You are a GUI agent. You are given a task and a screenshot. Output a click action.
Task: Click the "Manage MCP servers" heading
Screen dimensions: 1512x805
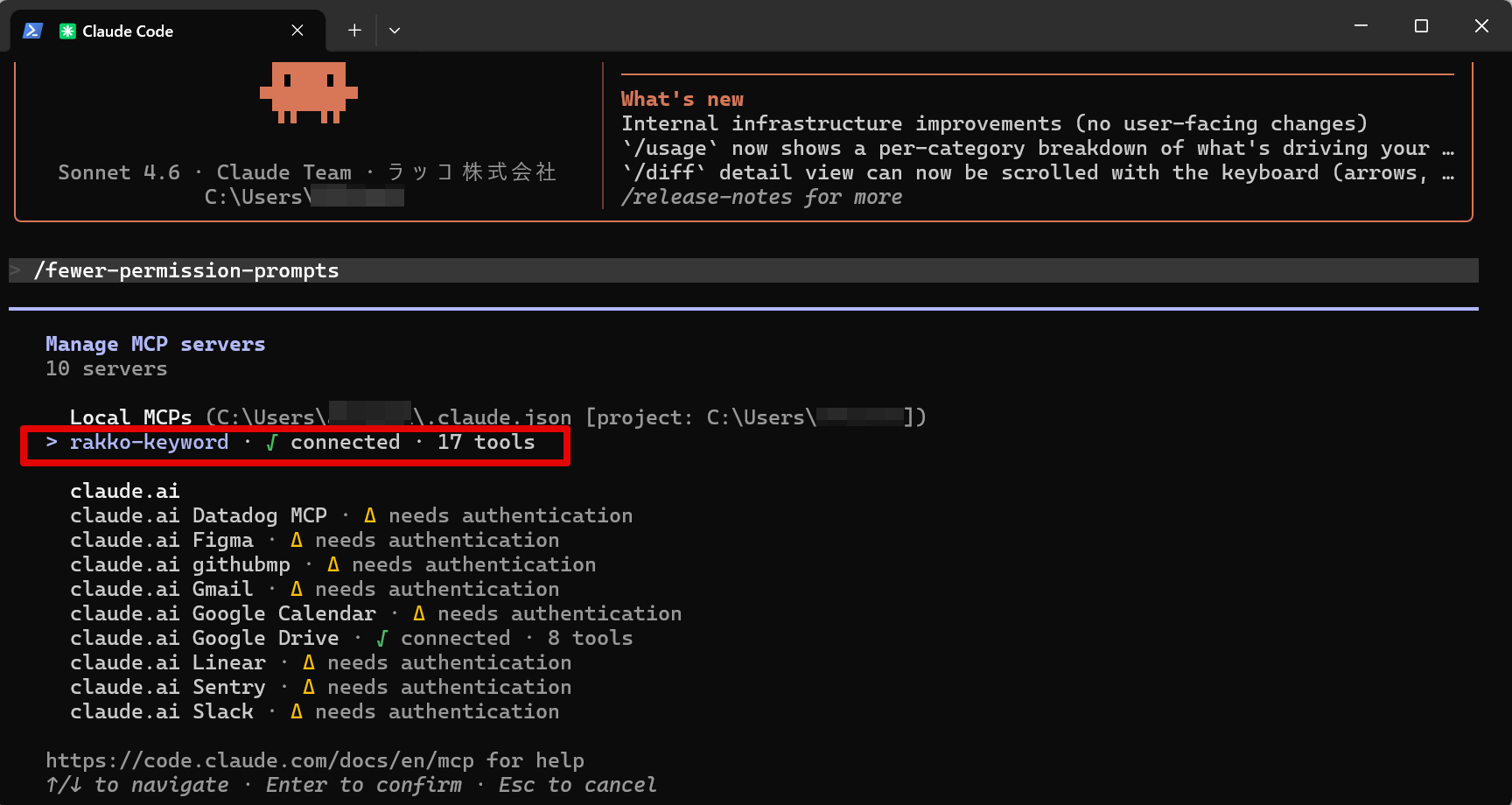(155, 344)
